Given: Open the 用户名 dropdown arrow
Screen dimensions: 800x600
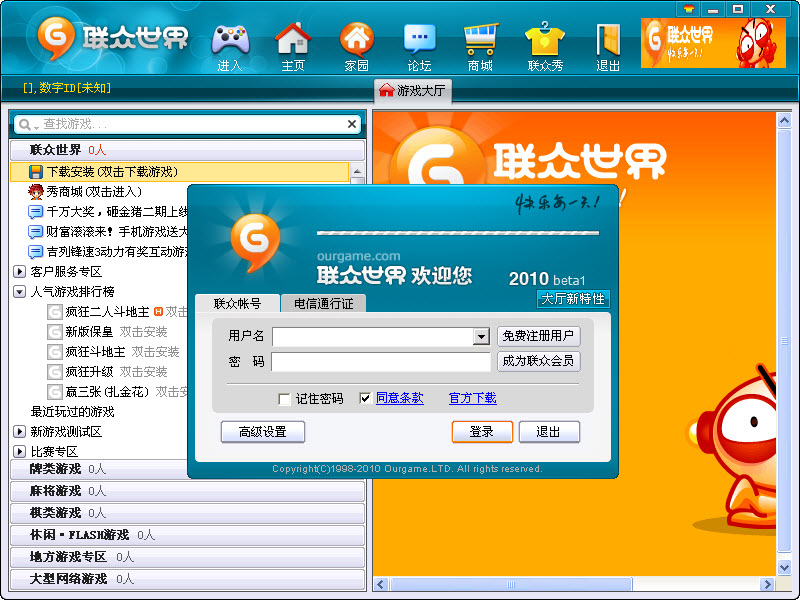Looking at the screenshot, I should tap(481, 336).
